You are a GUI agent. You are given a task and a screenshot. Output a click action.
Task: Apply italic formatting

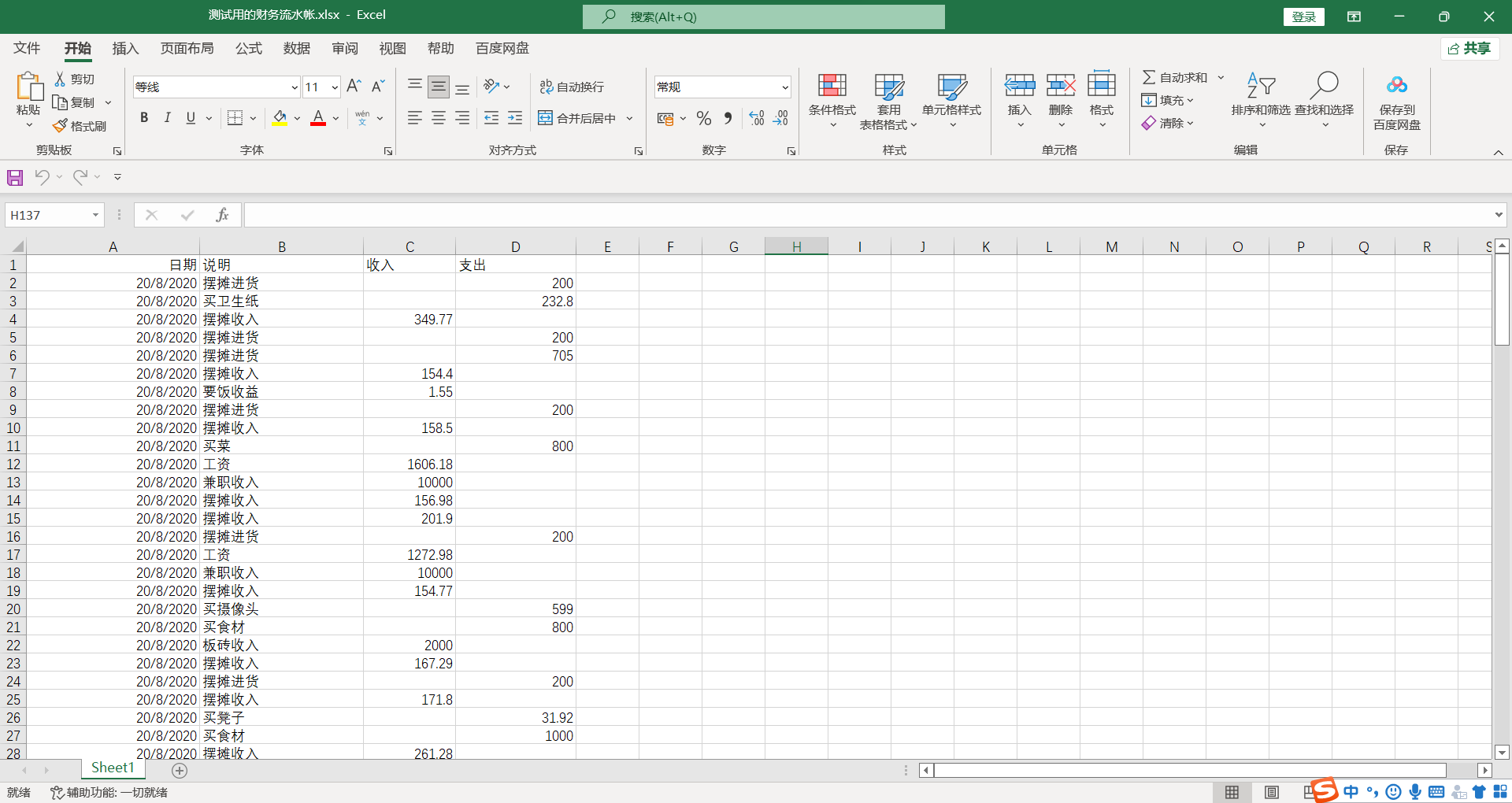(167, 117)
